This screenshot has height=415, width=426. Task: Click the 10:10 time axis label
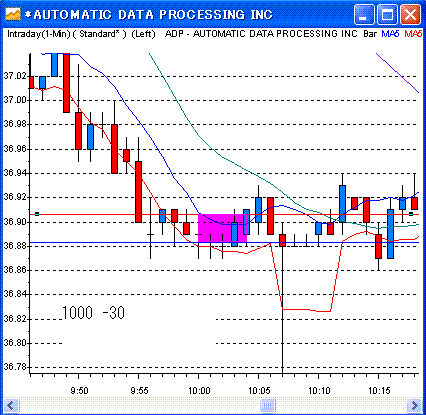pos(319,390)
